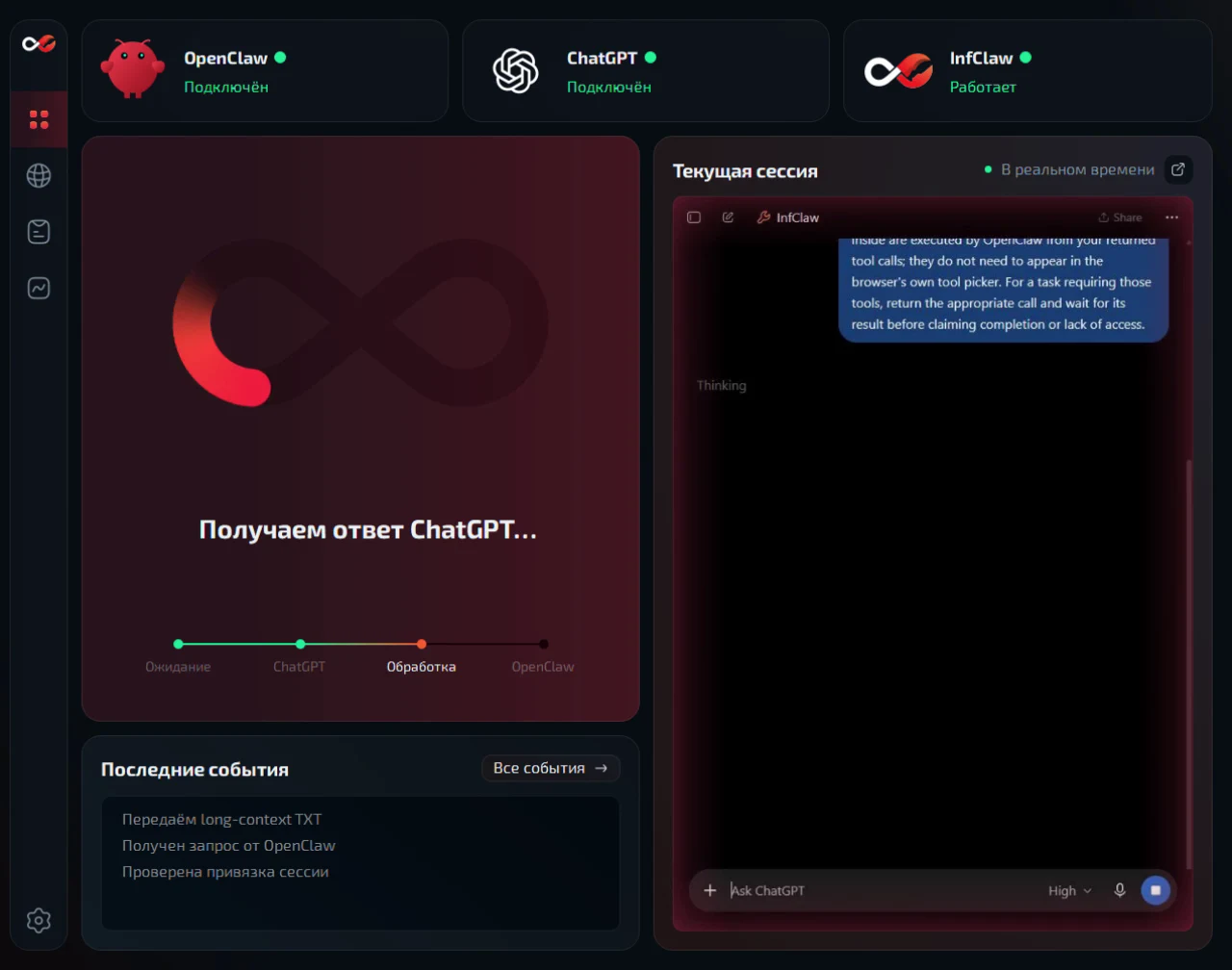
Task: Click InfClaw 'Работает' status text
Action: click(x=983, y=87)
